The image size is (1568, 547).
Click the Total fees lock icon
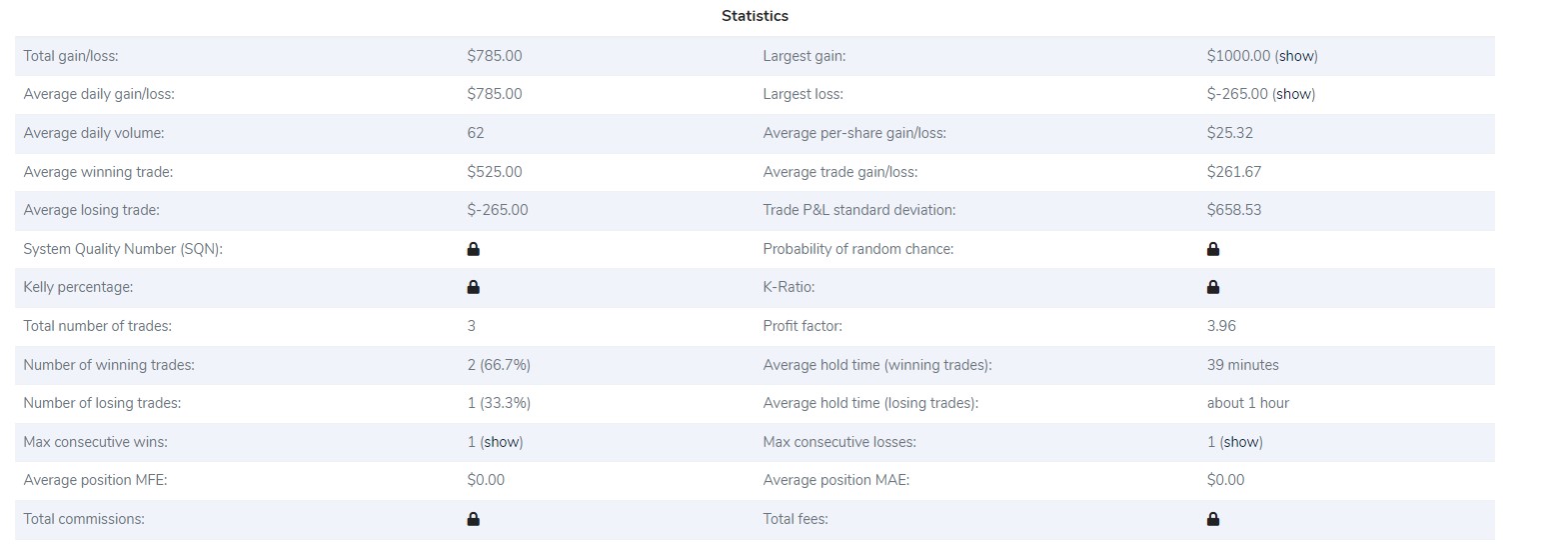[x=1213, y=519]
